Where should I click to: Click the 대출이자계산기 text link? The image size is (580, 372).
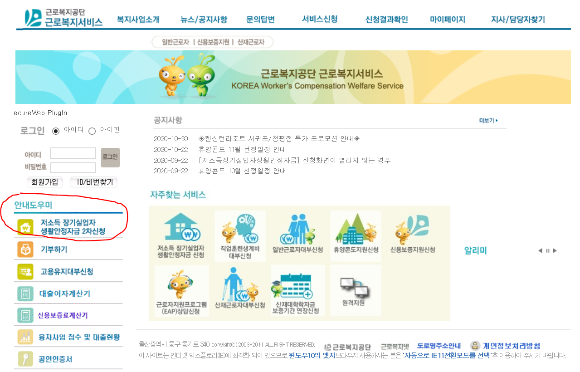65,294
